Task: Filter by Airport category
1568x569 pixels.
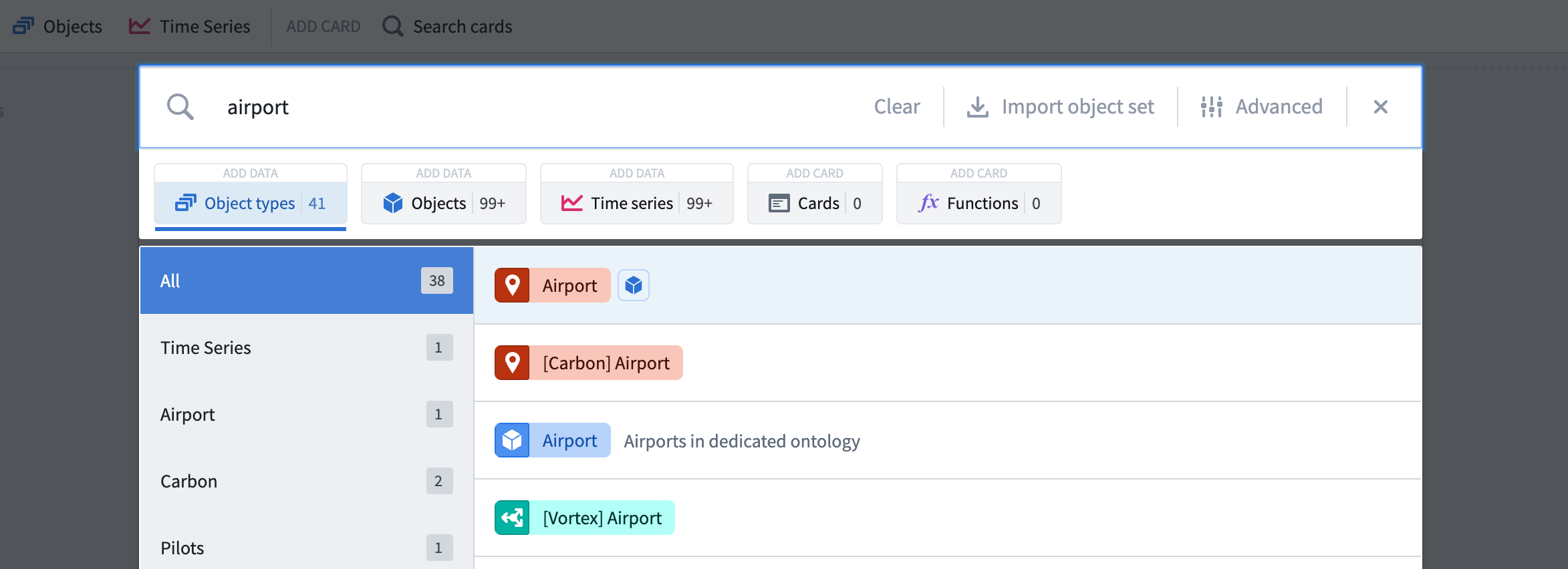Action: [x=307, y=414]
